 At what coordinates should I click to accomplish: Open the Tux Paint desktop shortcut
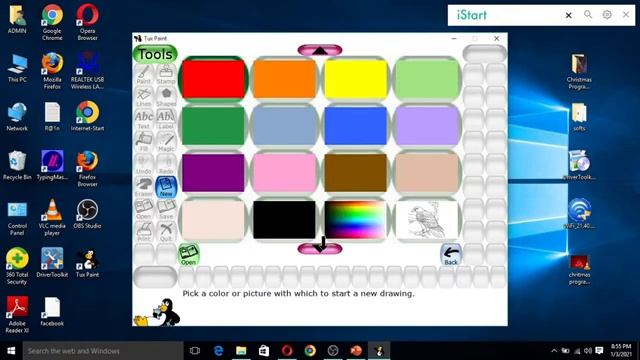click(x=87, y=263)
